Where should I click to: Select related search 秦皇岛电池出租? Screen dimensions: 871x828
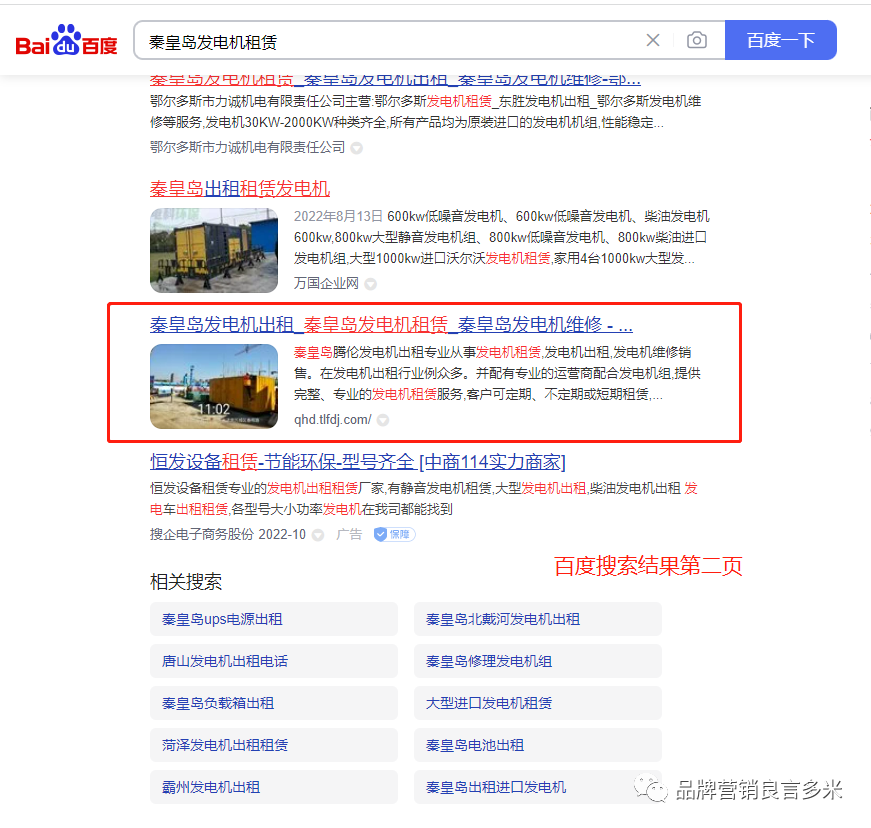538,745
